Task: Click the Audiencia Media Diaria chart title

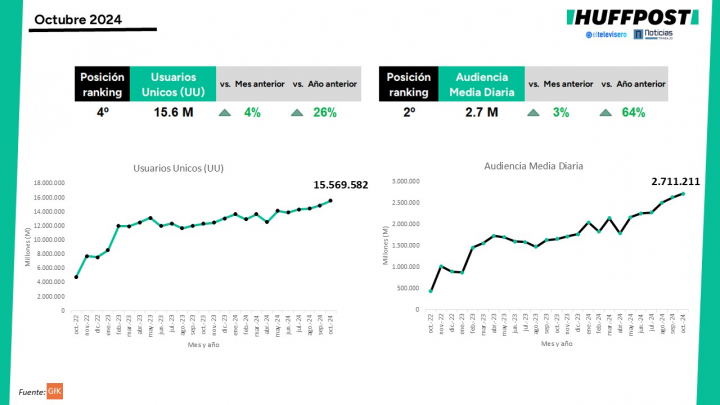Action: coord(532,166)
